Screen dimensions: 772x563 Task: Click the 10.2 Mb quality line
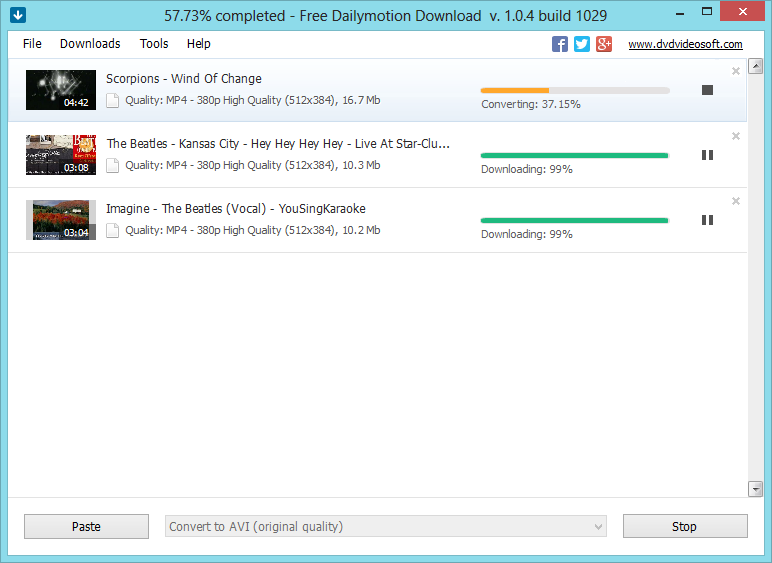253,230
